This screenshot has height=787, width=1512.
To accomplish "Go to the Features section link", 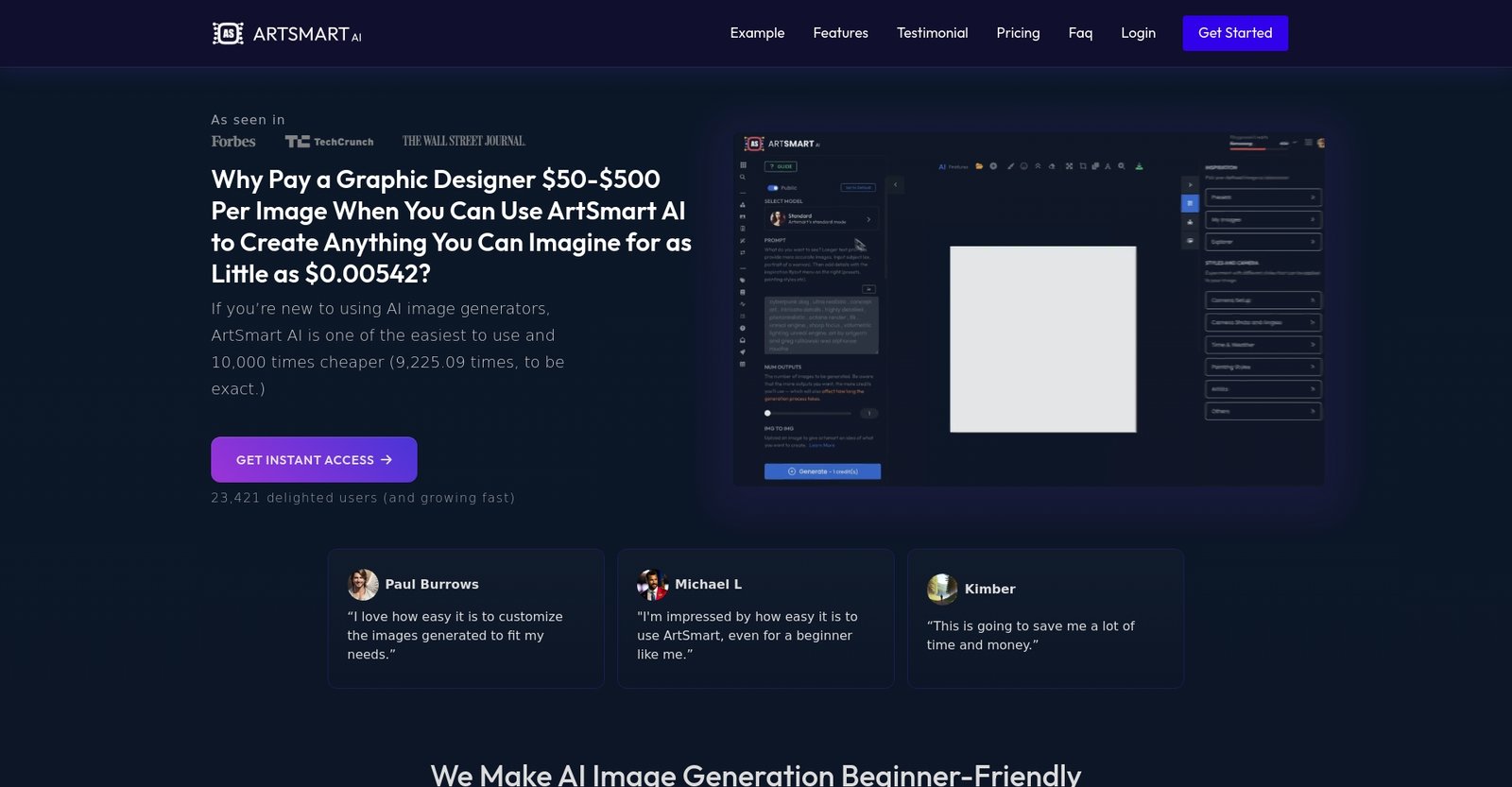I will (x=840, y=33).
